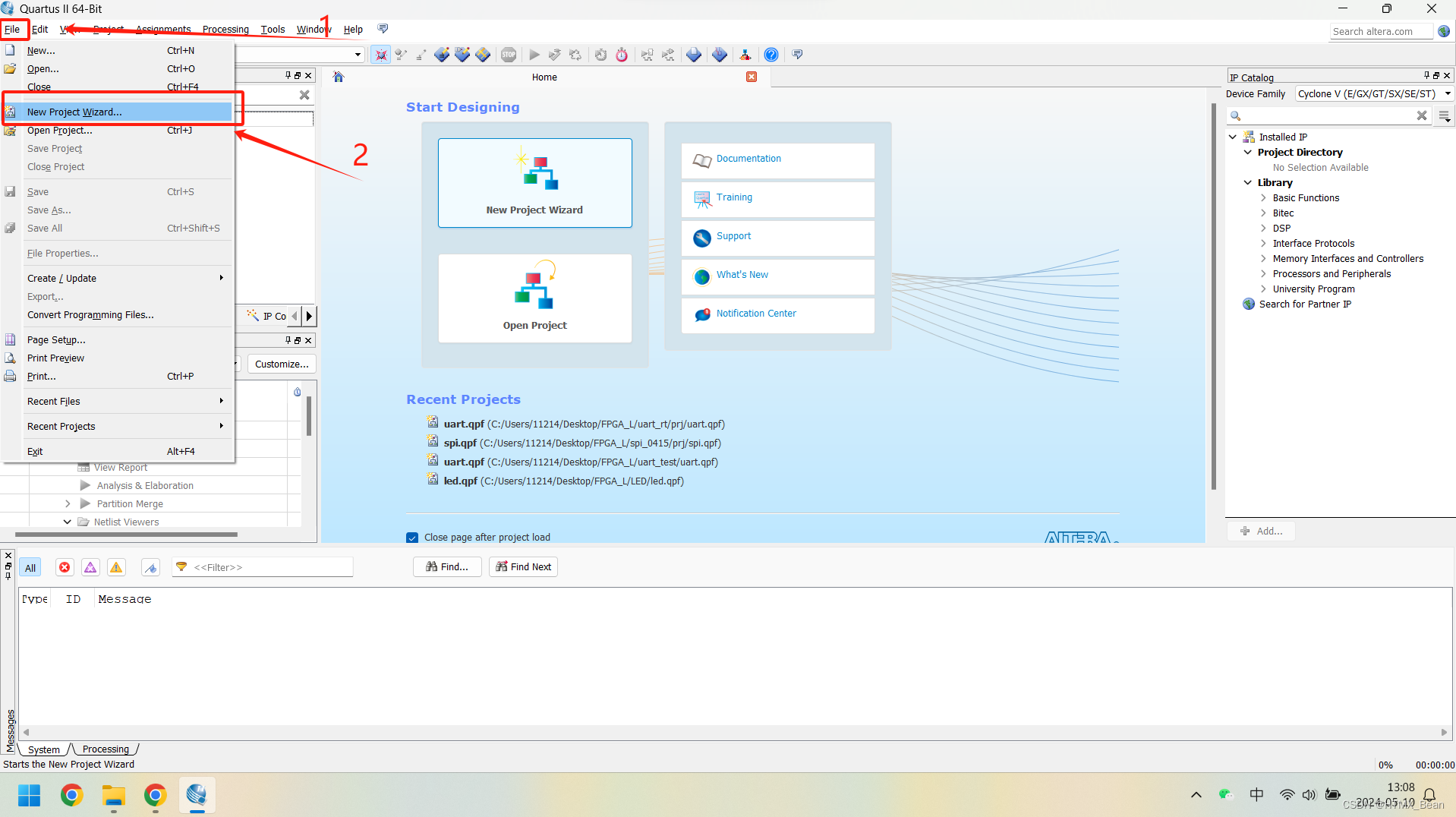
Task: Open the Create / Update submenu
Action: click(118, 279)
